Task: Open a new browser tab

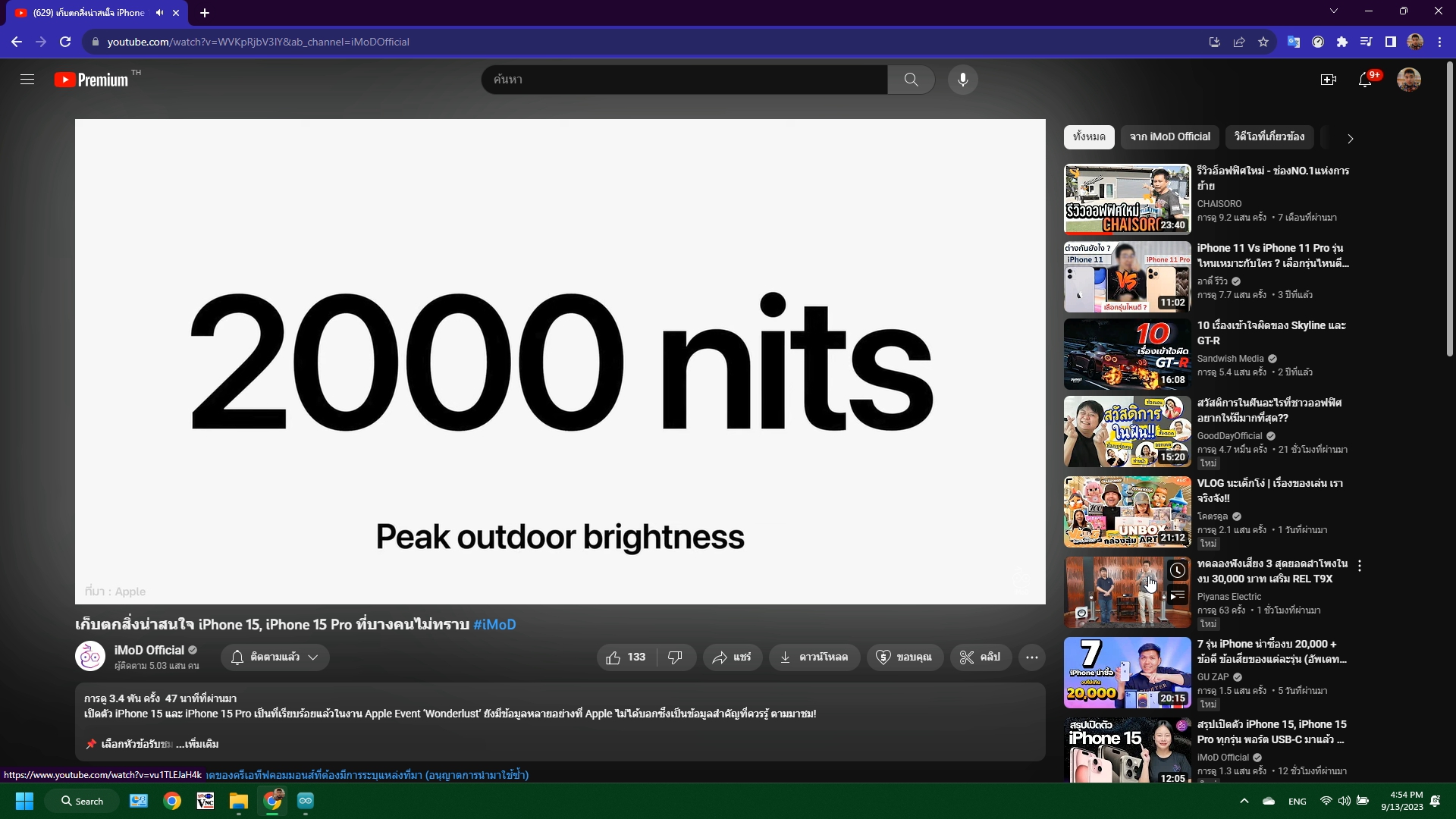Action: 205,13
